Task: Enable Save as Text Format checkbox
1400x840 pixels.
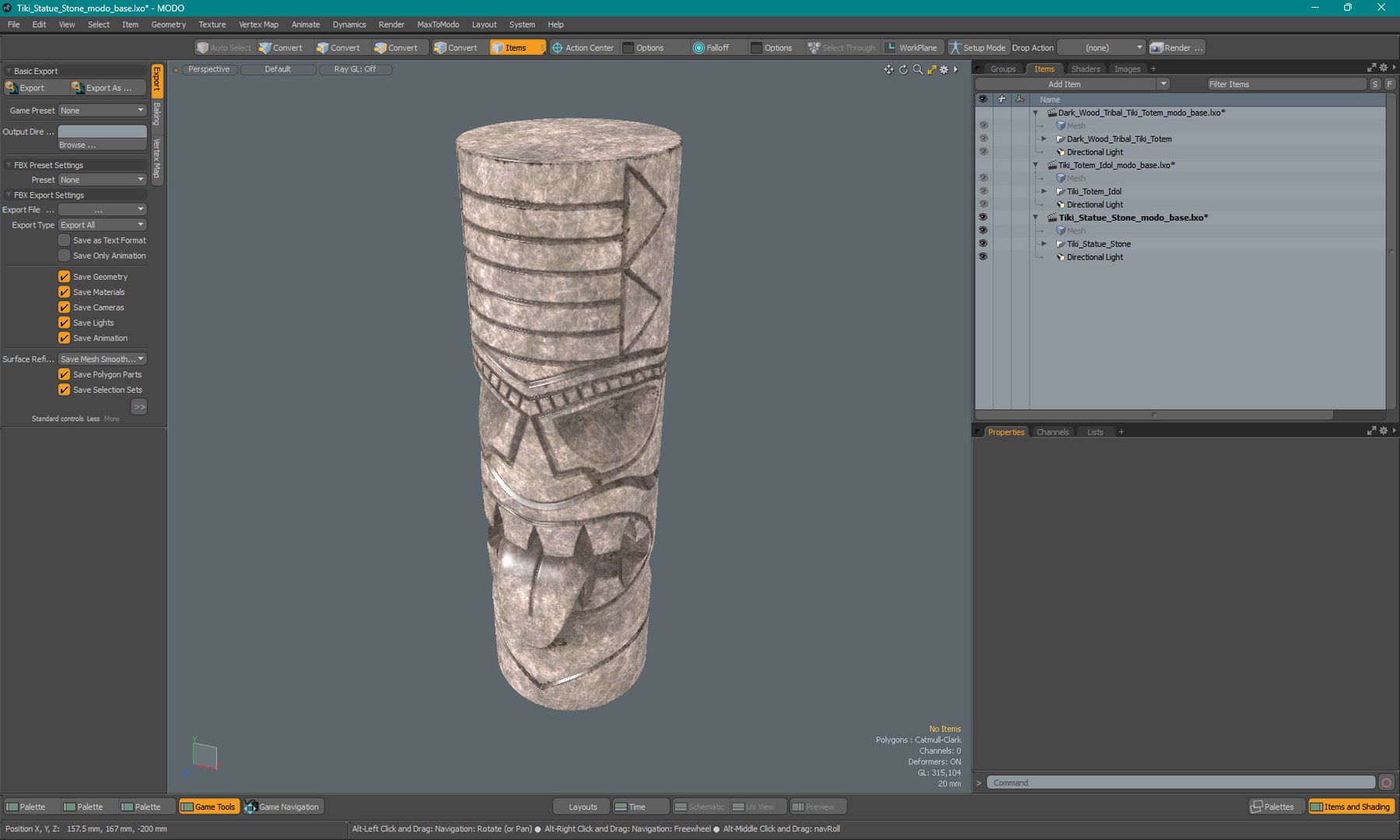Action: [65, 240]
